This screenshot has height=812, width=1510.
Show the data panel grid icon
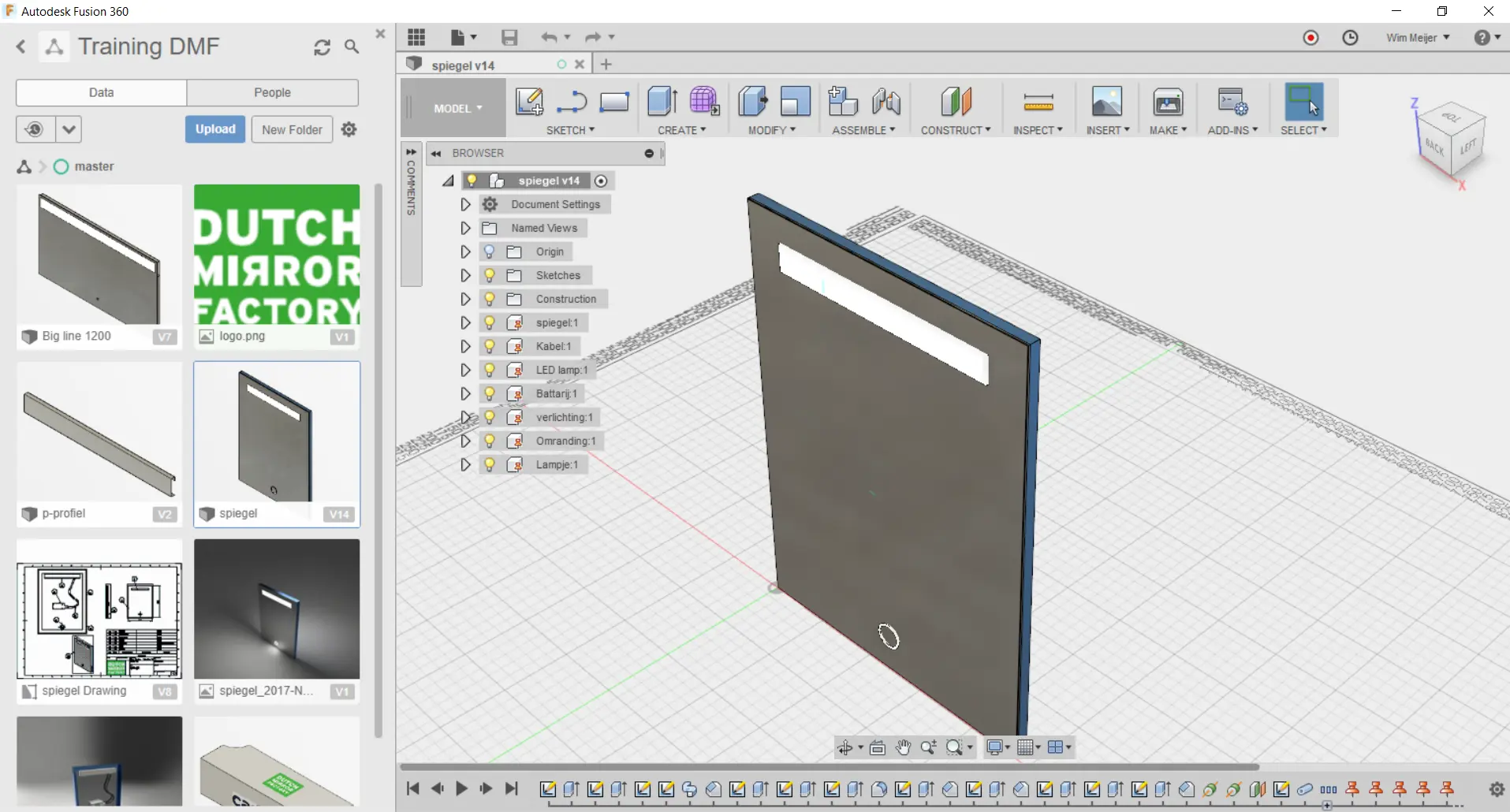(416, 37)
